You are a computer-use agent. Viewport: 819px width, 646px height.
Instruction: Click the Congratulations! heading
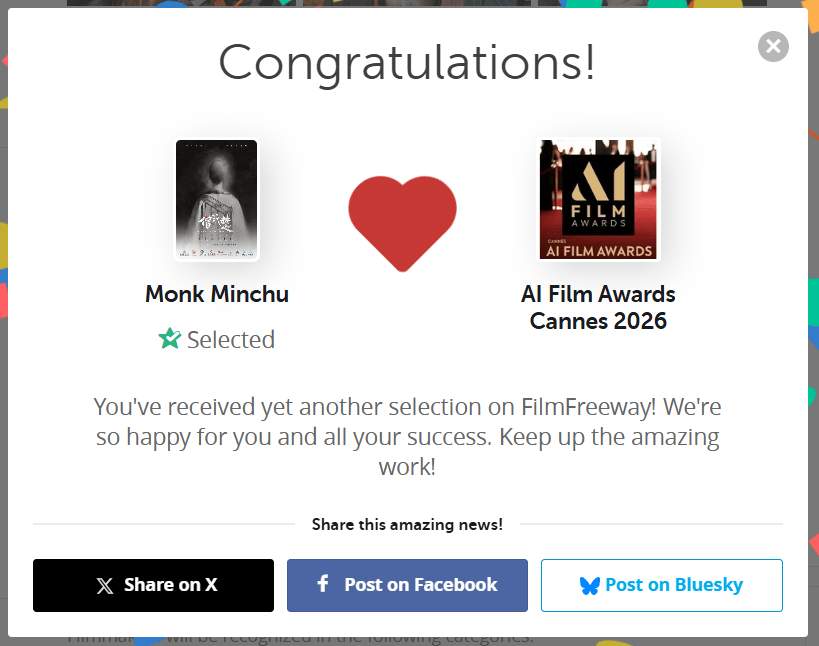[x=407, y=62]
